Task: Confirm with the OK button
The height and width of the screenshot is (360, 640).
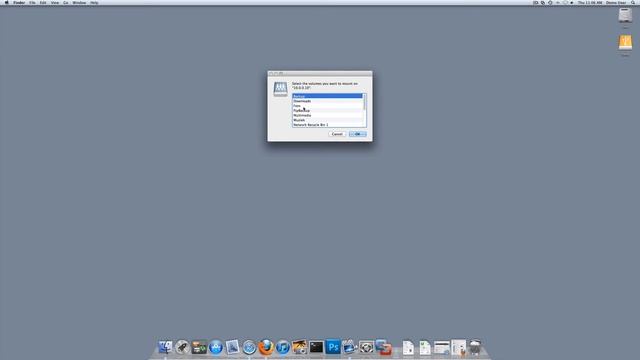Action: 358,134
